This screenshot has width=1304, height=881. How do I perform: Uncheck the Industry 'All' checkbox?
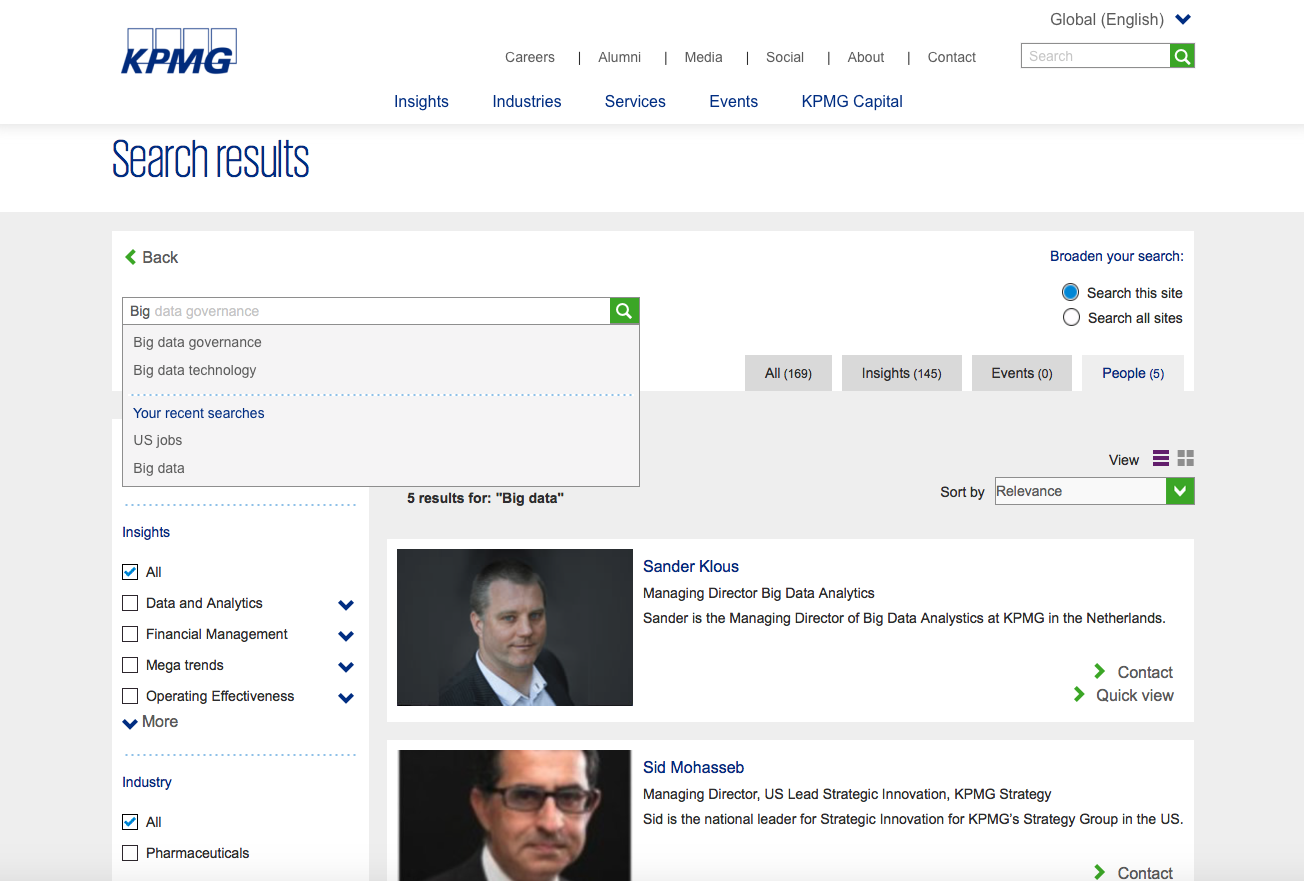click(x=130, y=822)
